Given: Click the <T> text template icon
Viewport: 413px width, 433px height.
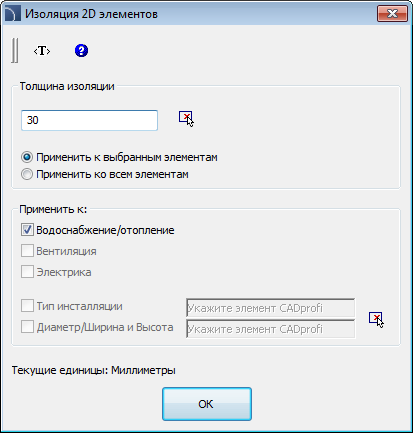Looking at the screenshot, I should click(42, 51).
